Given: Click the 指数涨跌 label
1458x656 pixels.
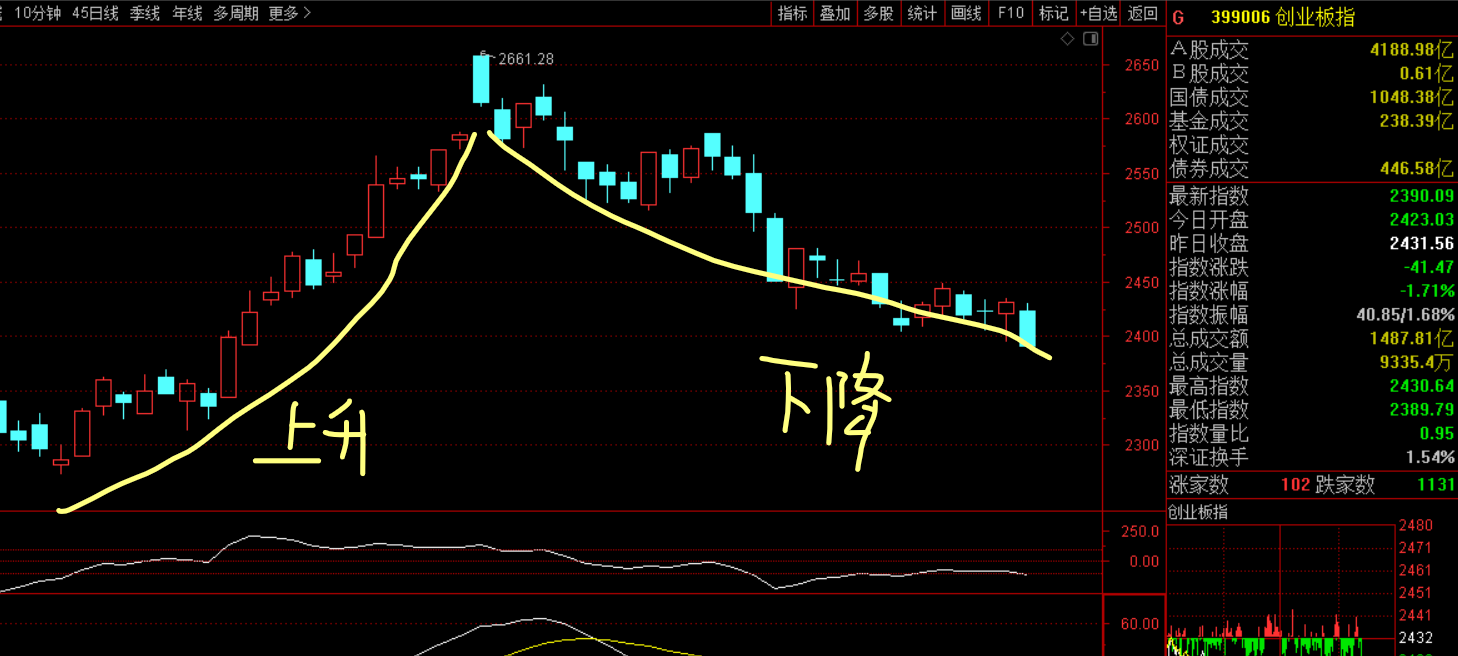Looking at the screenshot, I should coord(1209,267).
